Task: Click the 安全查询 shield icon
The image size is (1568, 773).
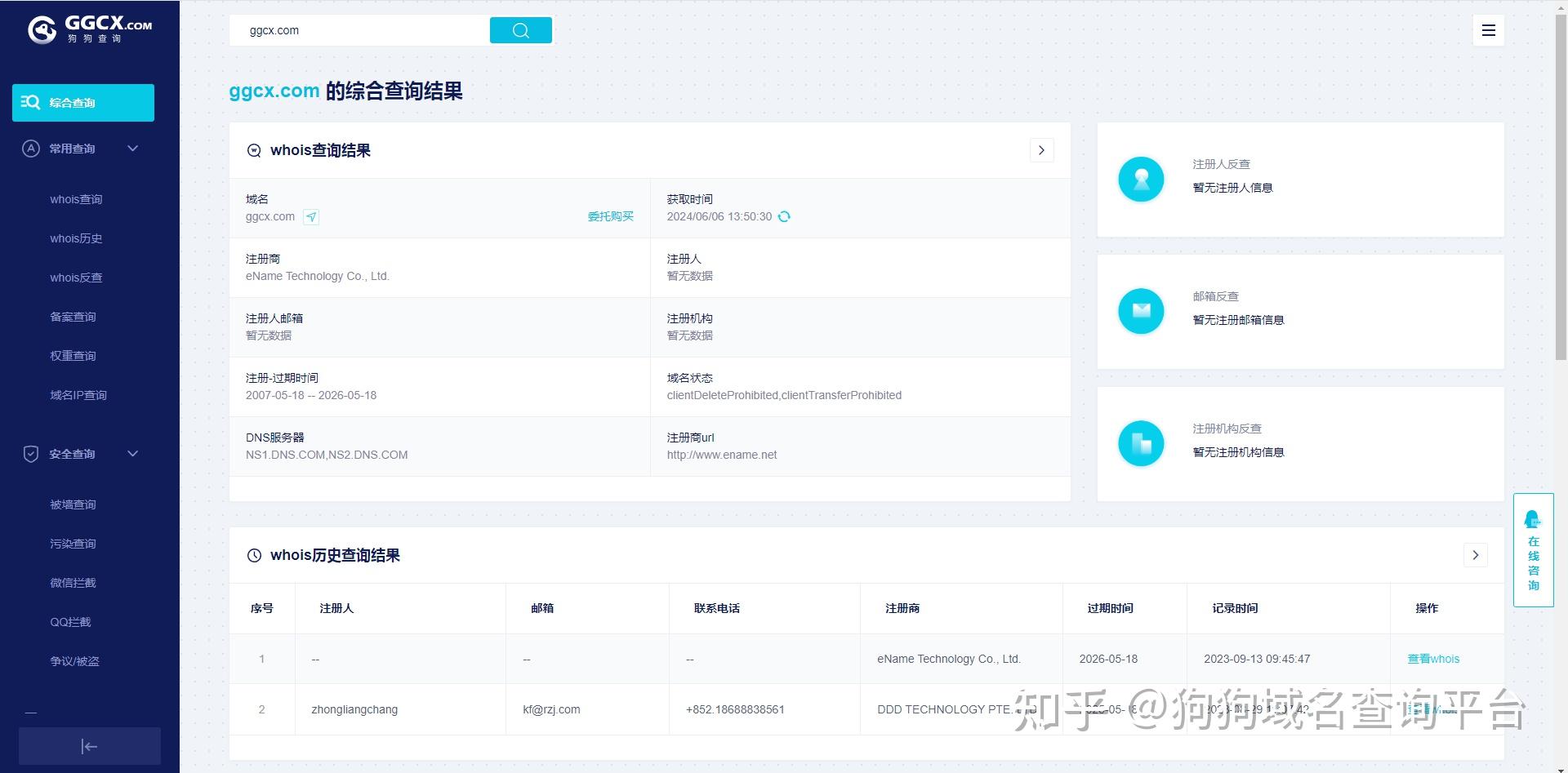Action: point(31,454)
